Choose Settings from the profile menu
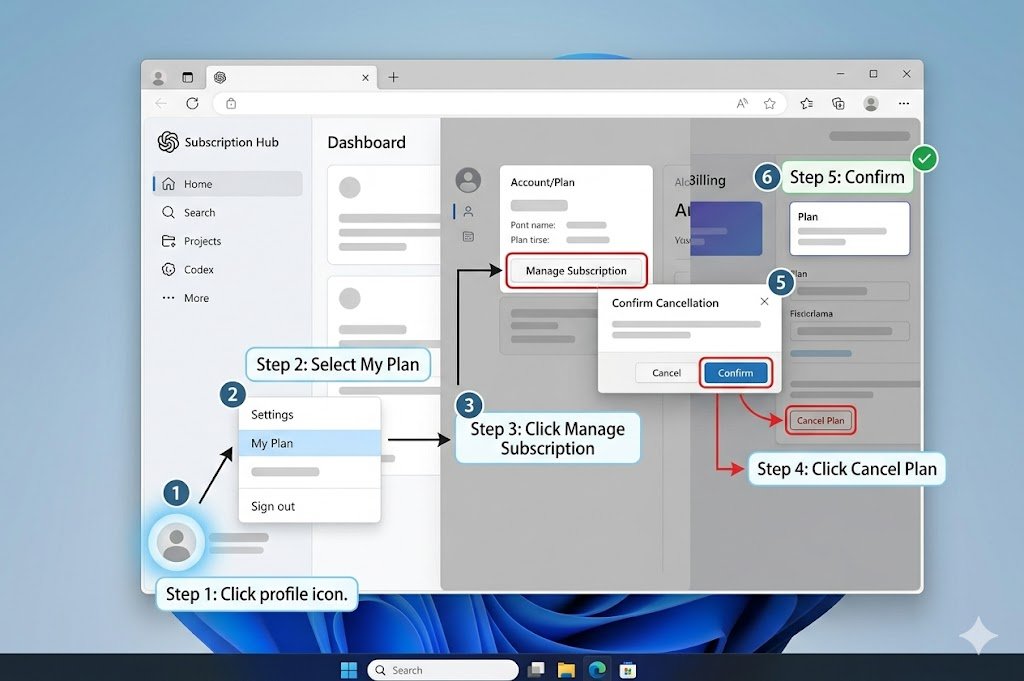Screen dimensions: 1024x681 click(310, 415)
